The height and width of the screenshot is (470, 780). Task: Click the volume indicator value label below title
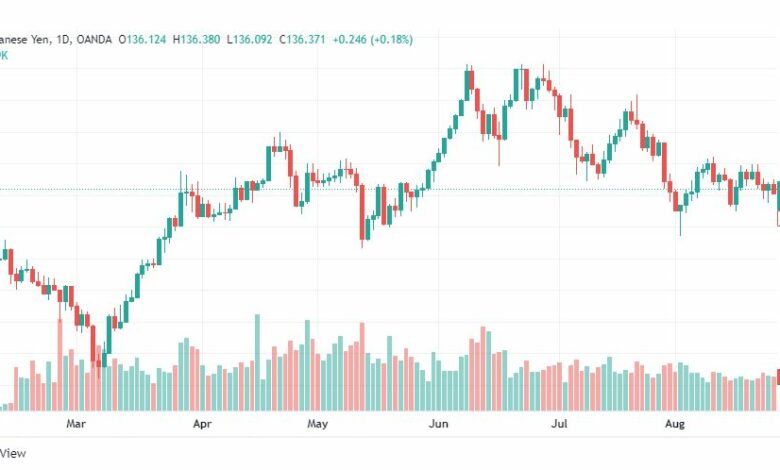4,55
